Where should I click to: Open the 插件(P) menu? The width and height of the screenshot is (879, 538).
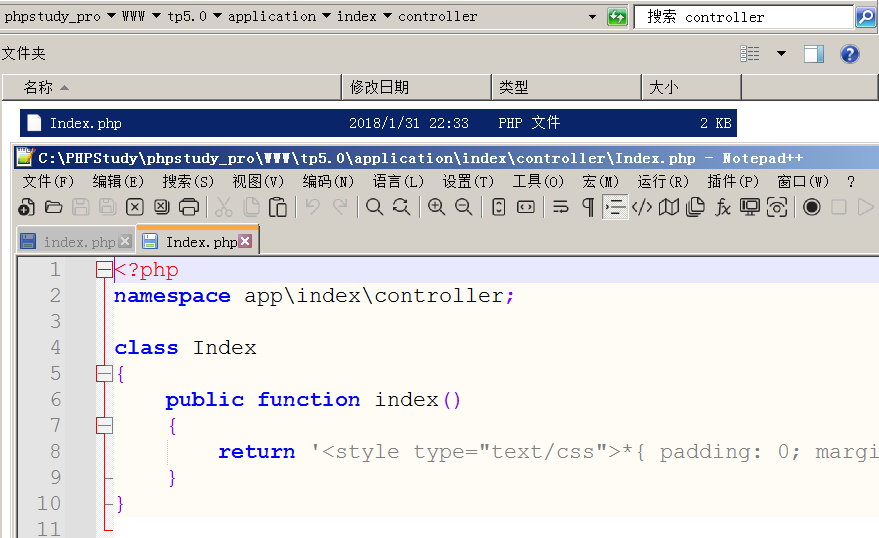pyautogui.click(x=733, y=182)
